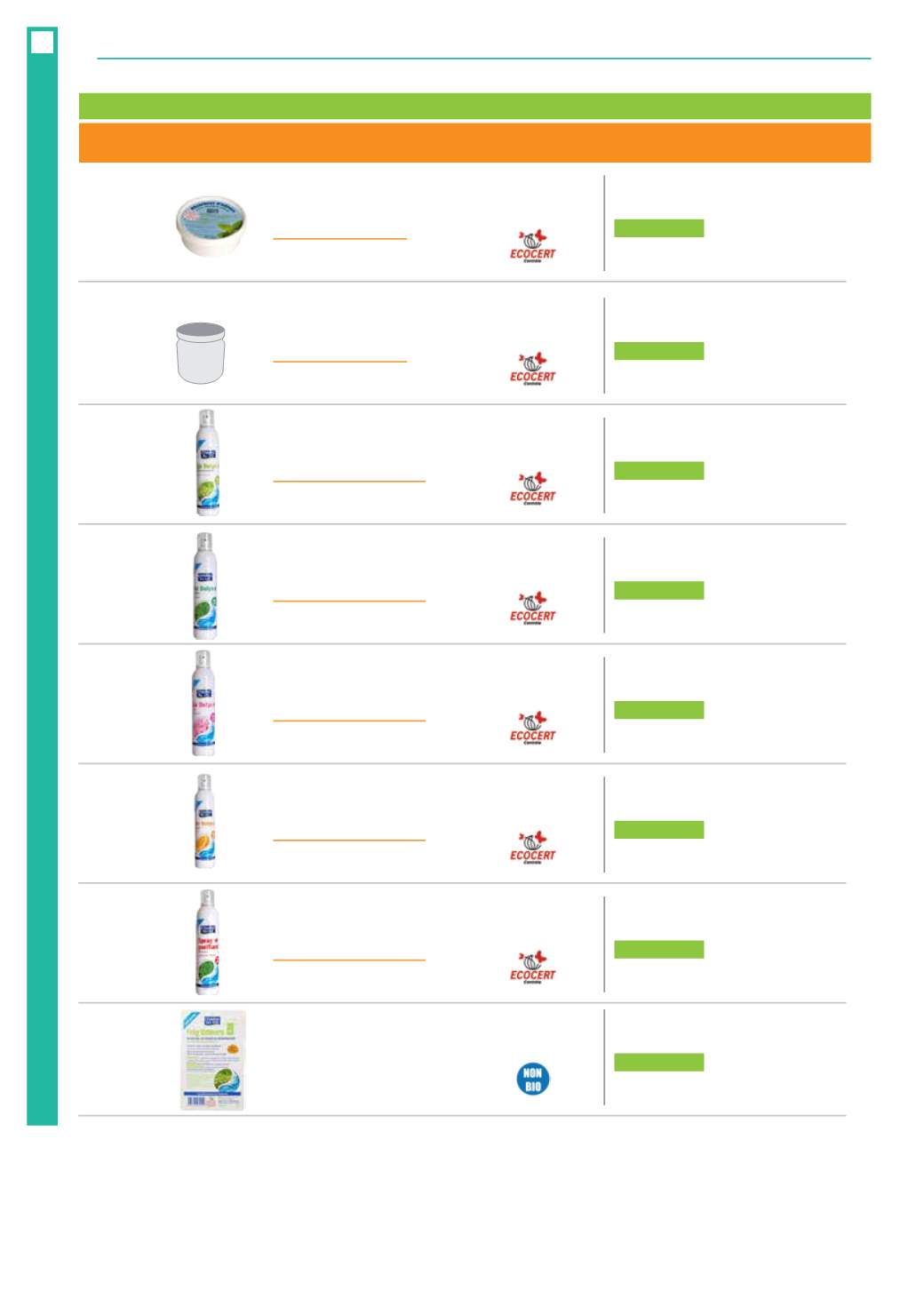Click Ecocert logo beside the glass jar
Viewport: 924px width, 1307px height.
(532, 368)
